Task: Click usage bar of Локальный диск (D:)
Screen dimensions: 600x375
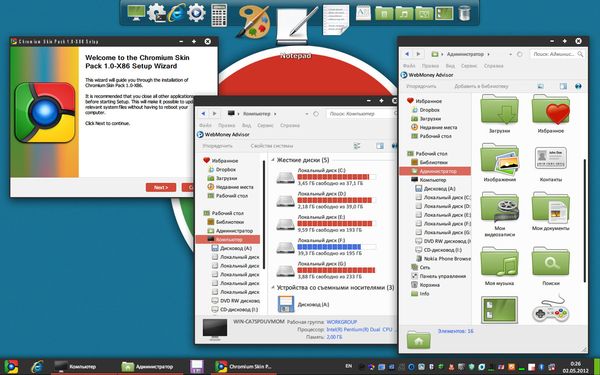Action: point(336,200)
